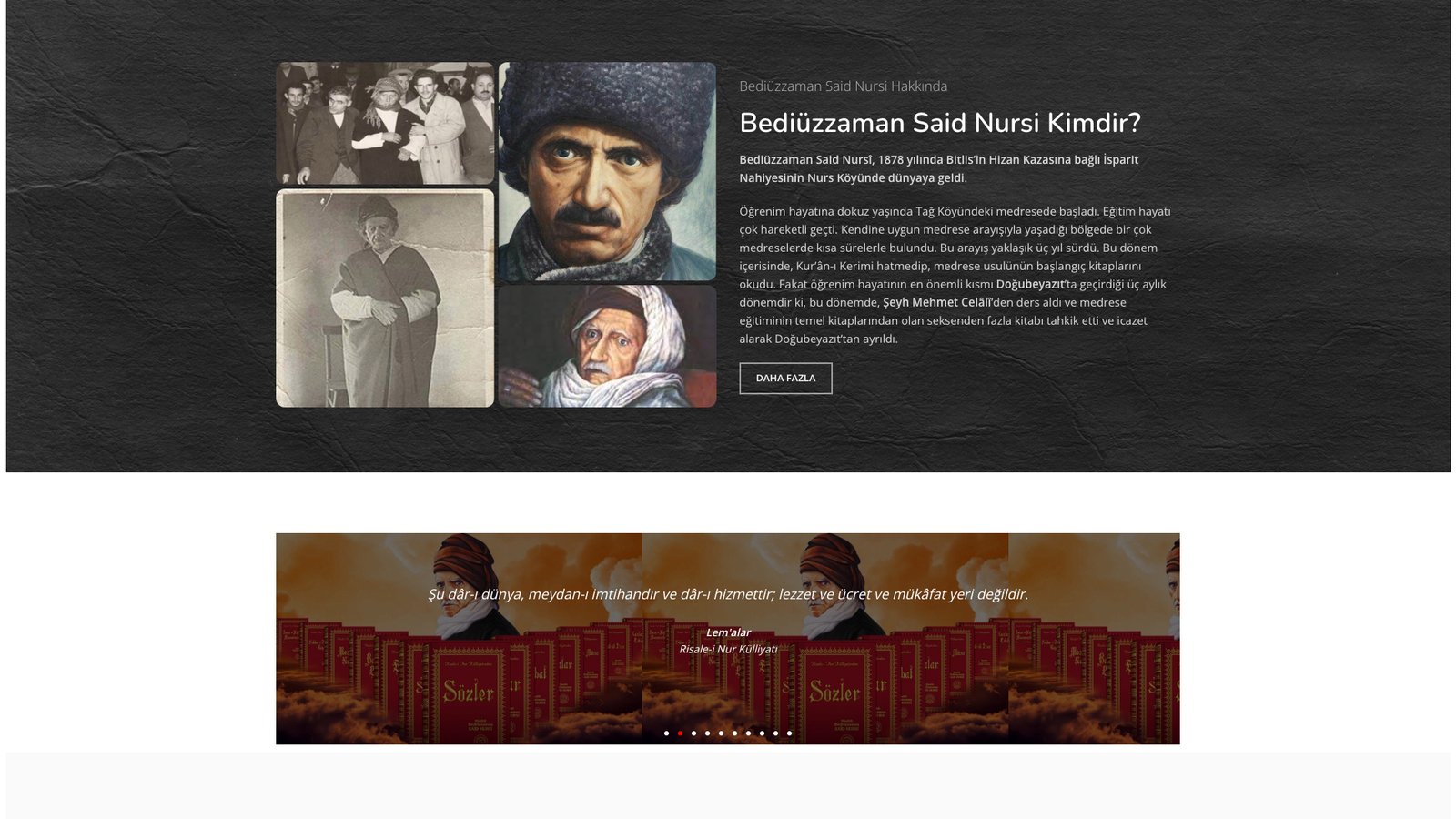Select the first carousel pagination dot
This screenshot has height=819, width=1456.
click(666, 733)
